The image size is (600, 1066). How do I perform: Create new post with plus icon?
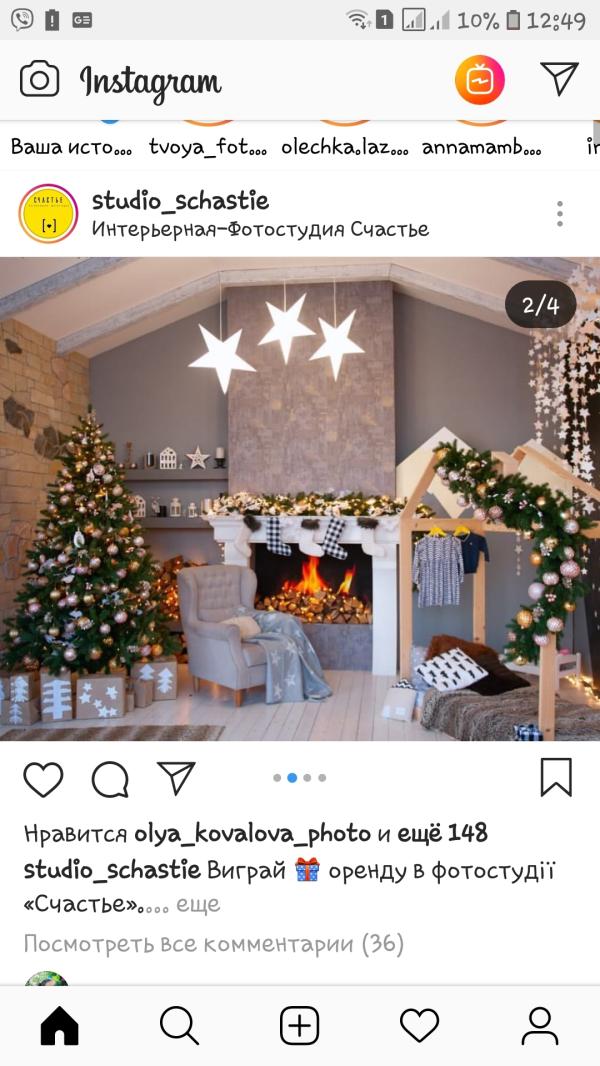300,1025
